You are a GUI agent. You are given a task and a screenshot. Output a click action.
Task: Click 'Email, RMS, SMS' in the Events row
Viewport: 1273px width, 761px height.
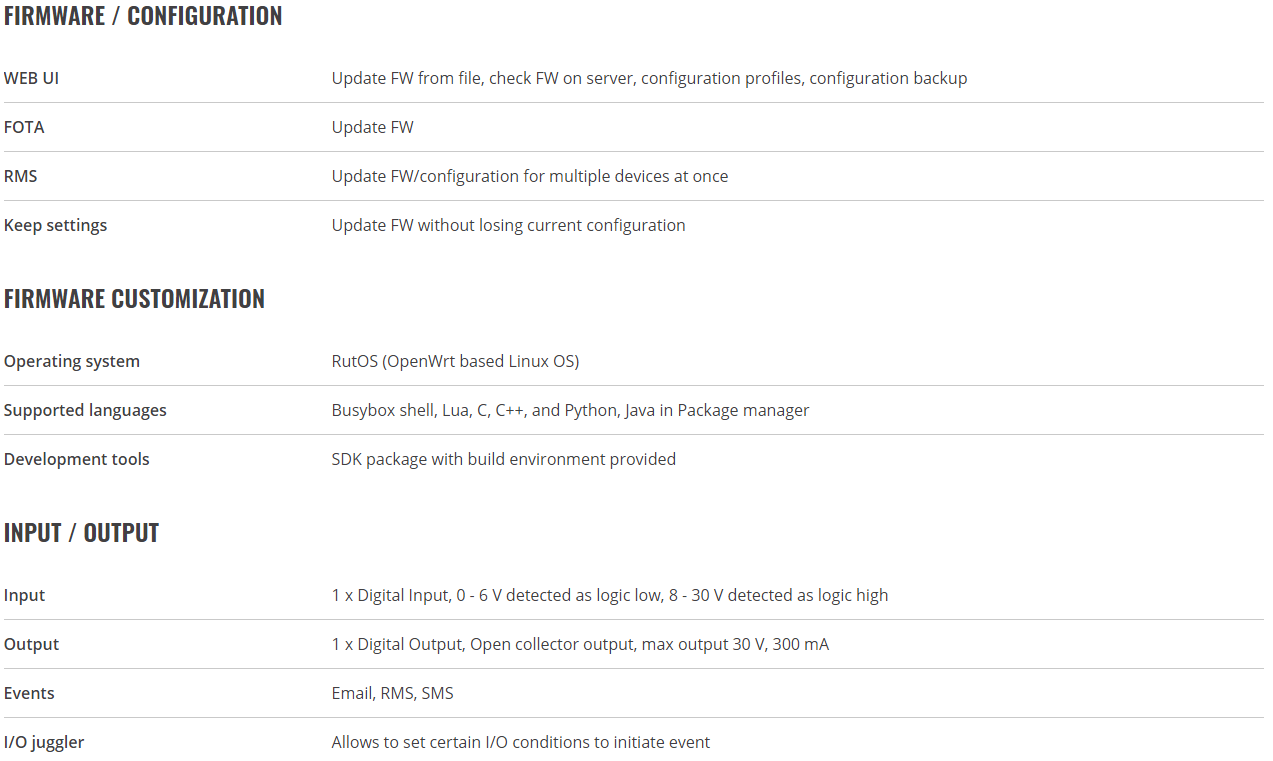pos(393,693)
